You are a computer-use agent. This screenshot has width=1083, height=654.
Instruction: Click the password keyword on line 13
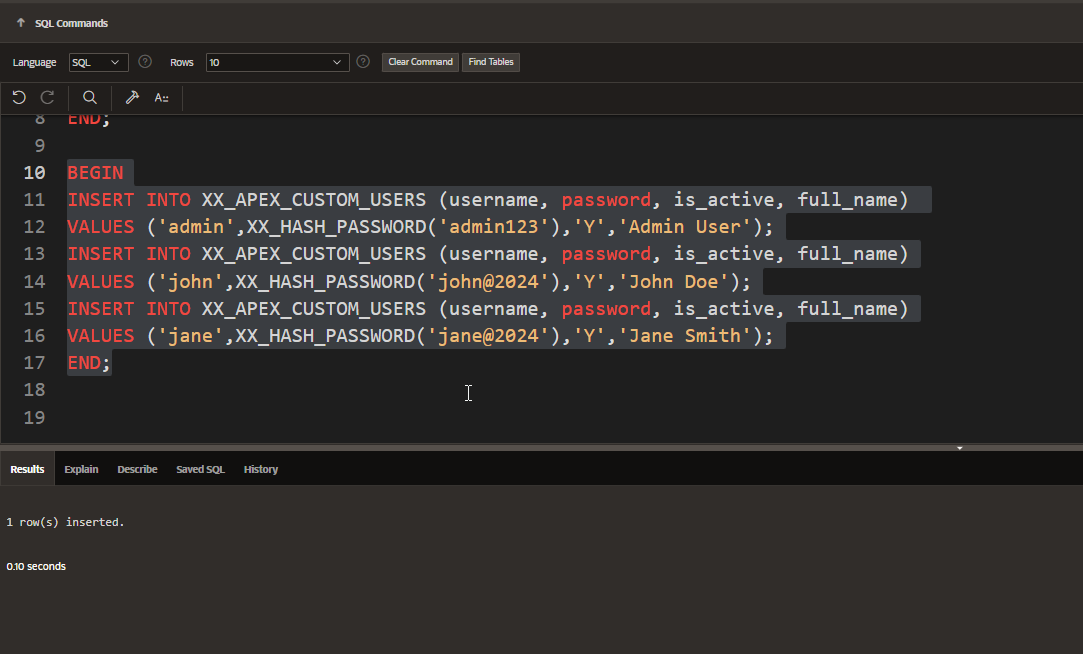[606, 254]
